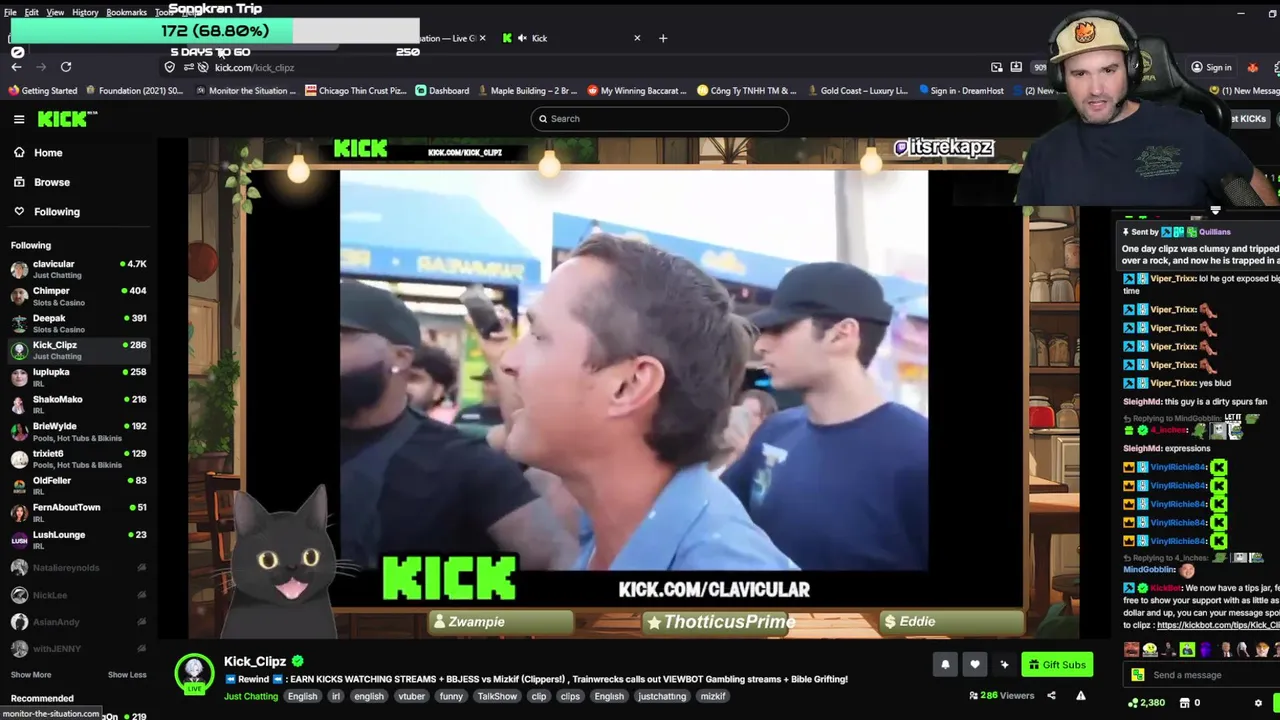Screen dimensions: 1280x720
Task: Click the Firefox account Sign in button
Action: tap(1211, 67)
